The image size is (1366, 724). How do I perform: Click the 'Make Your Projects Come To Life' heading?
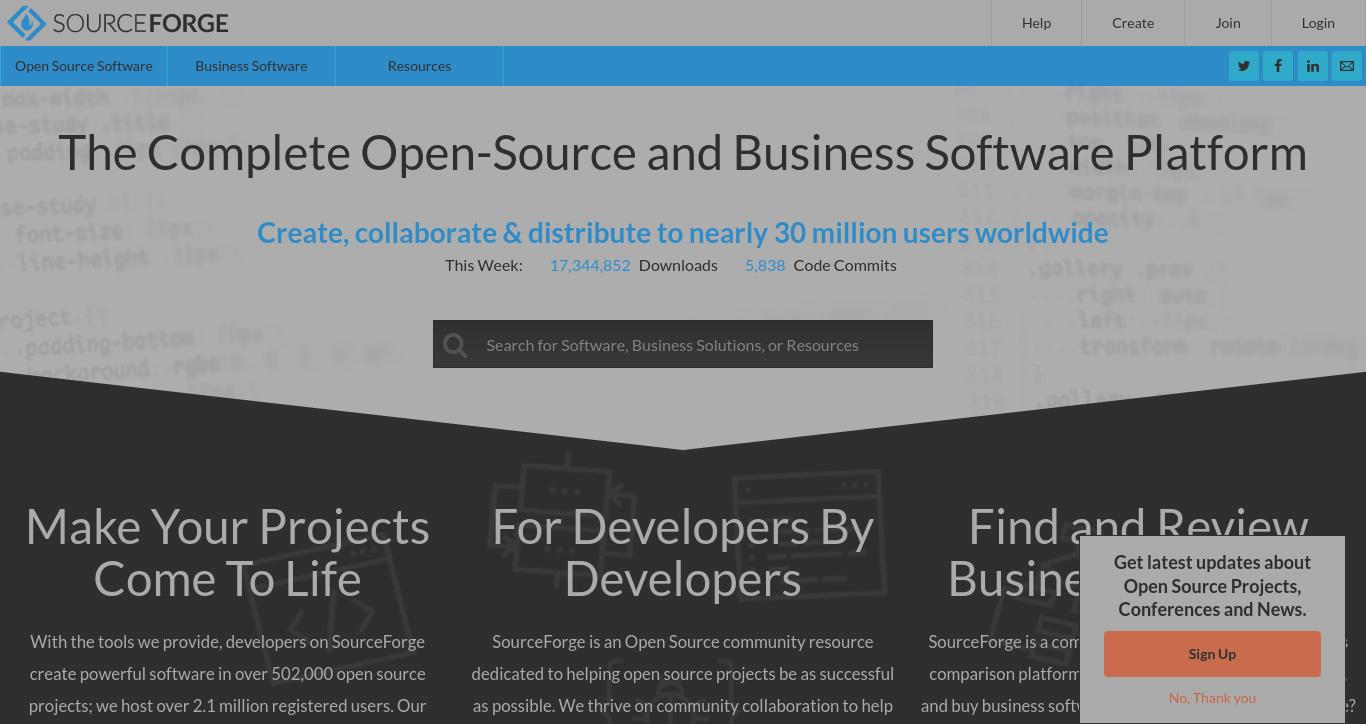[x=228, y=553]
